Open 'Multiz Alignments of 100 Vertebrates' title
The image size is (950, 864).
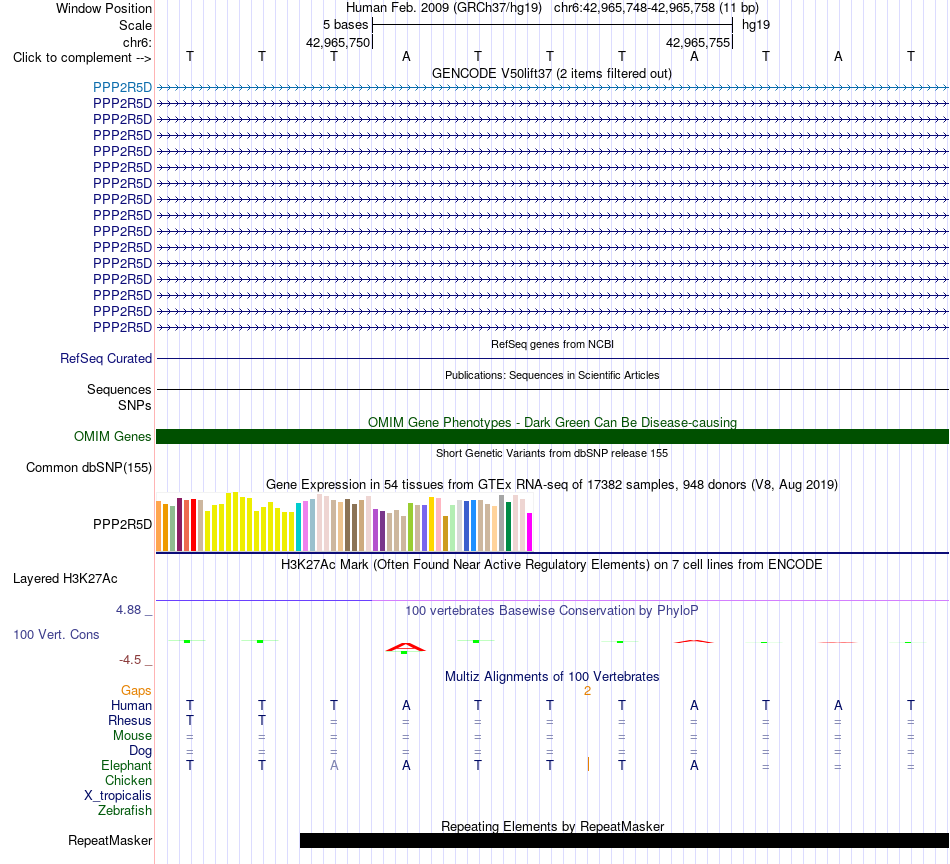tap(552, 677)
